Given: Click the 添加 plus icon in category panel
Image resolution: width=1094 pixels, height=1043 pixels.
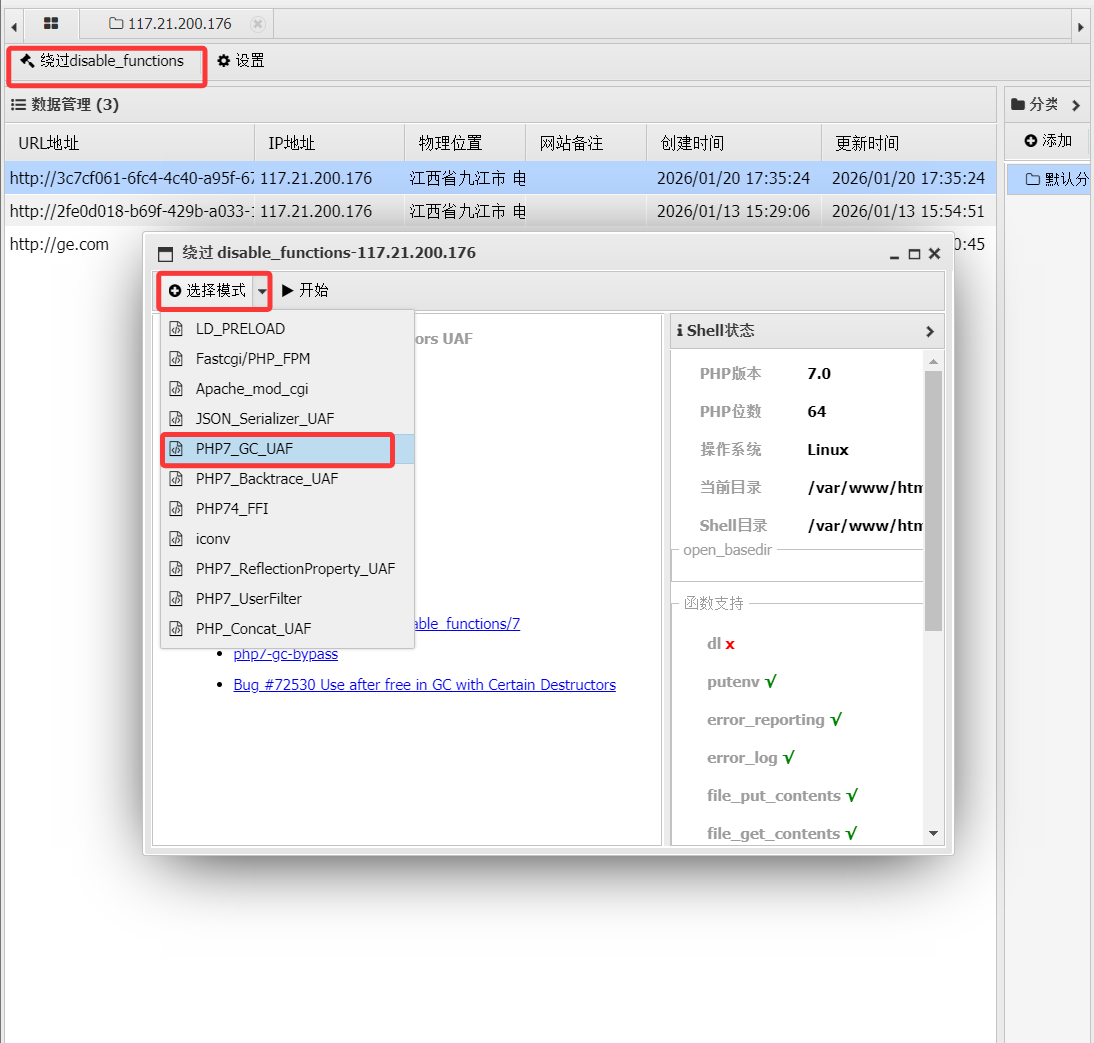Looking at the screenshot, I should click(x=1031, y=141).
